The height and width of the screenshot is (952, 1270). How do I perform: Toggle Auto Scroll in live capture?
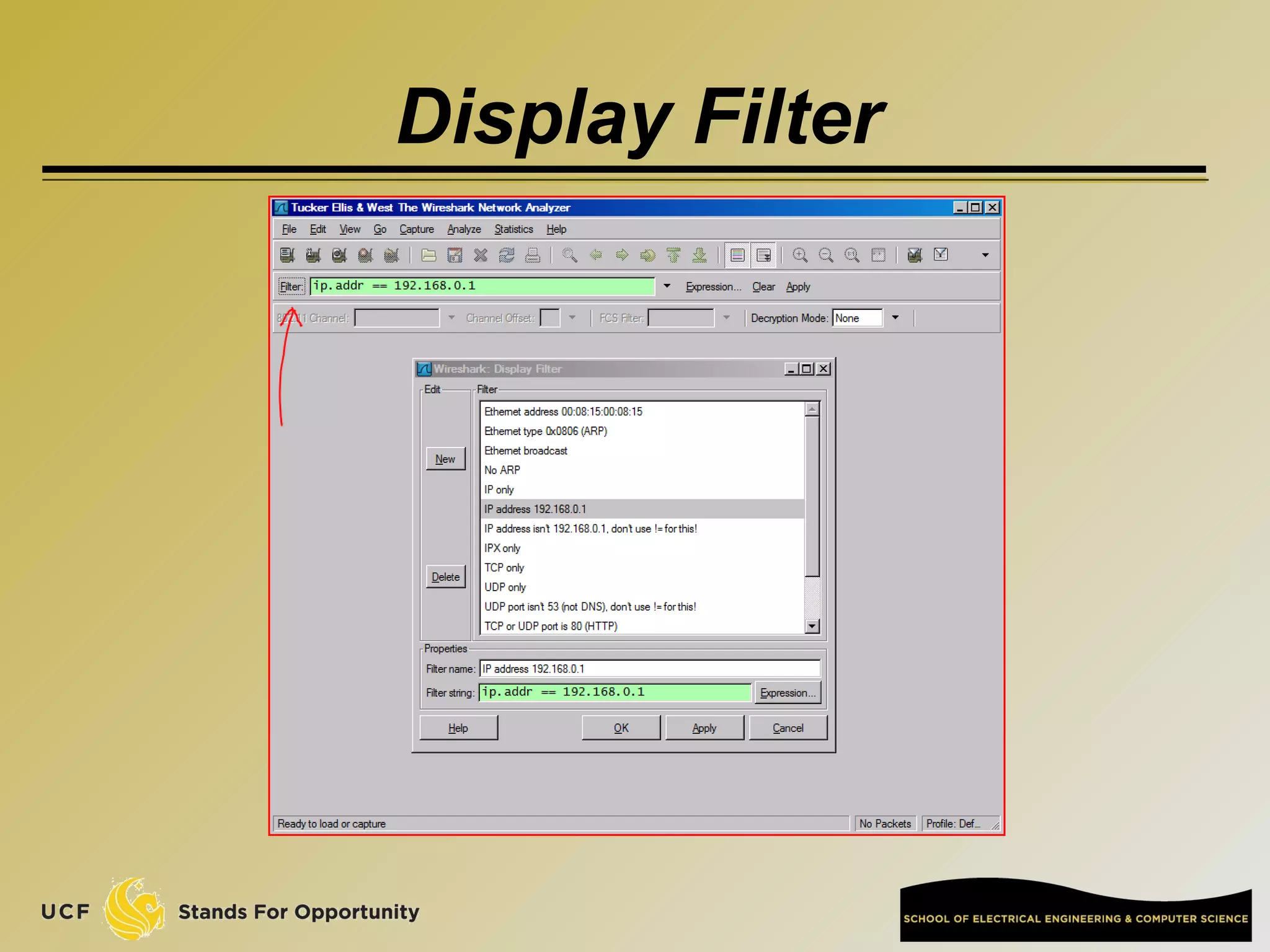coord(763,255)
